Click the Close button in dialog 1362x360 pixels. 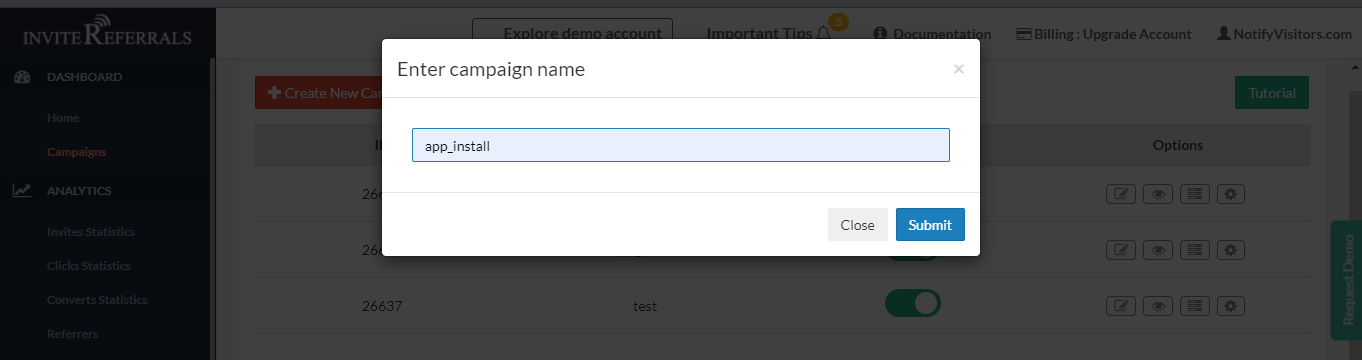tap(857, 225)
